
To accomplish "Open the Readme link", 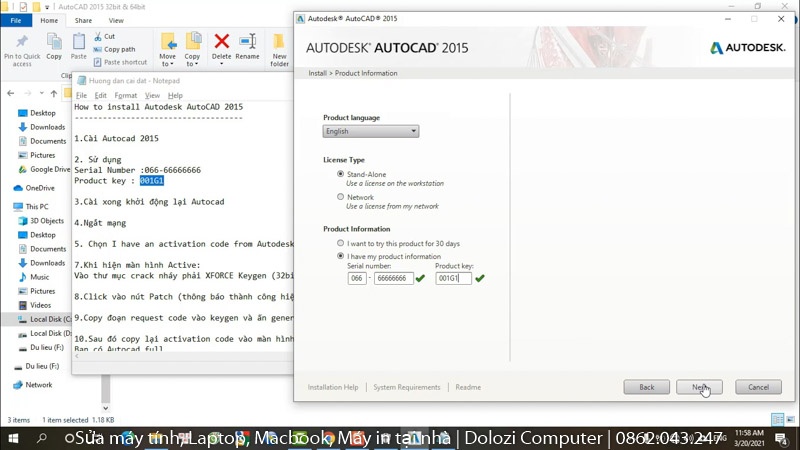I will click(x=468, y=387).
